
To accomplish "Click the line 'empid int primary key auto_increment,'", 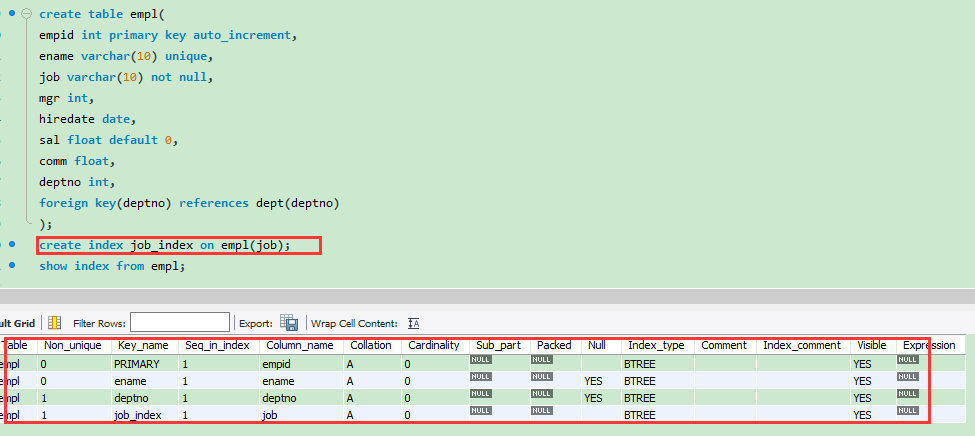I will pos(168,35).
